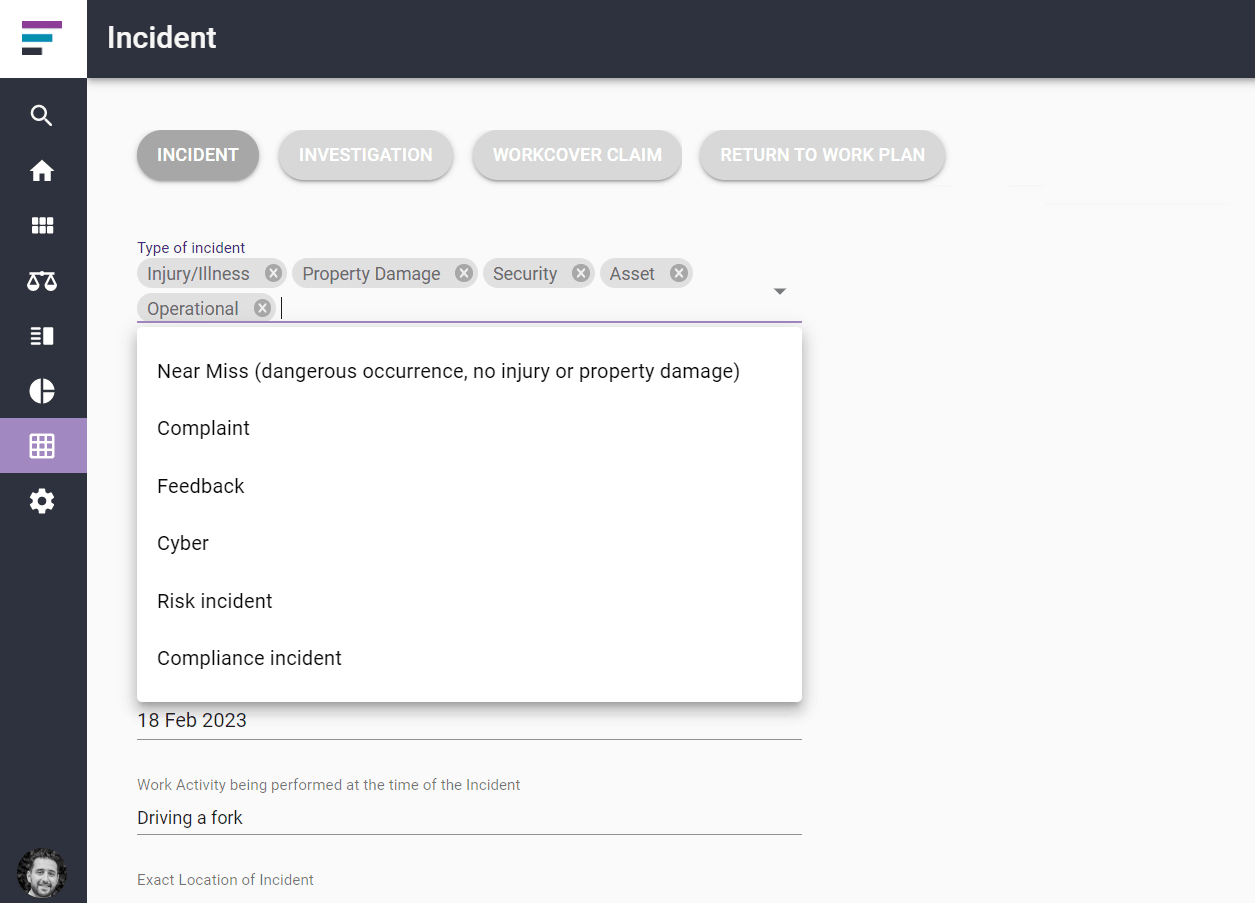The image size is (1255, 903).
Task: Click the 18 Feb 2023 date field
Action: [469, 721]
